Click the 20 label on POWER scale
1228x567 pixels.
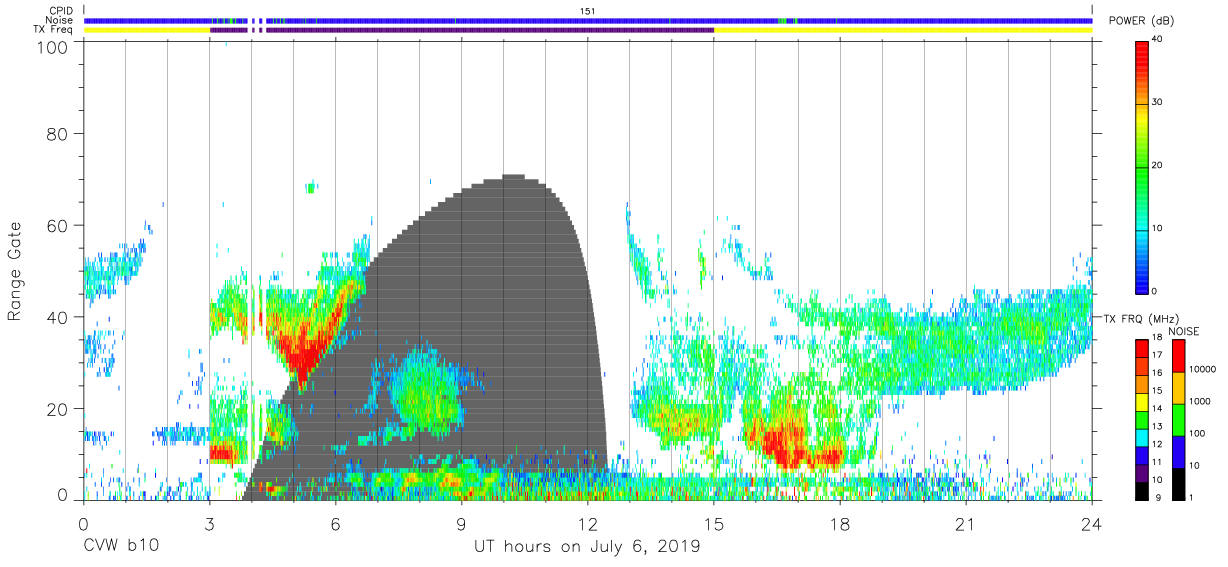(x=1159, y=165)
